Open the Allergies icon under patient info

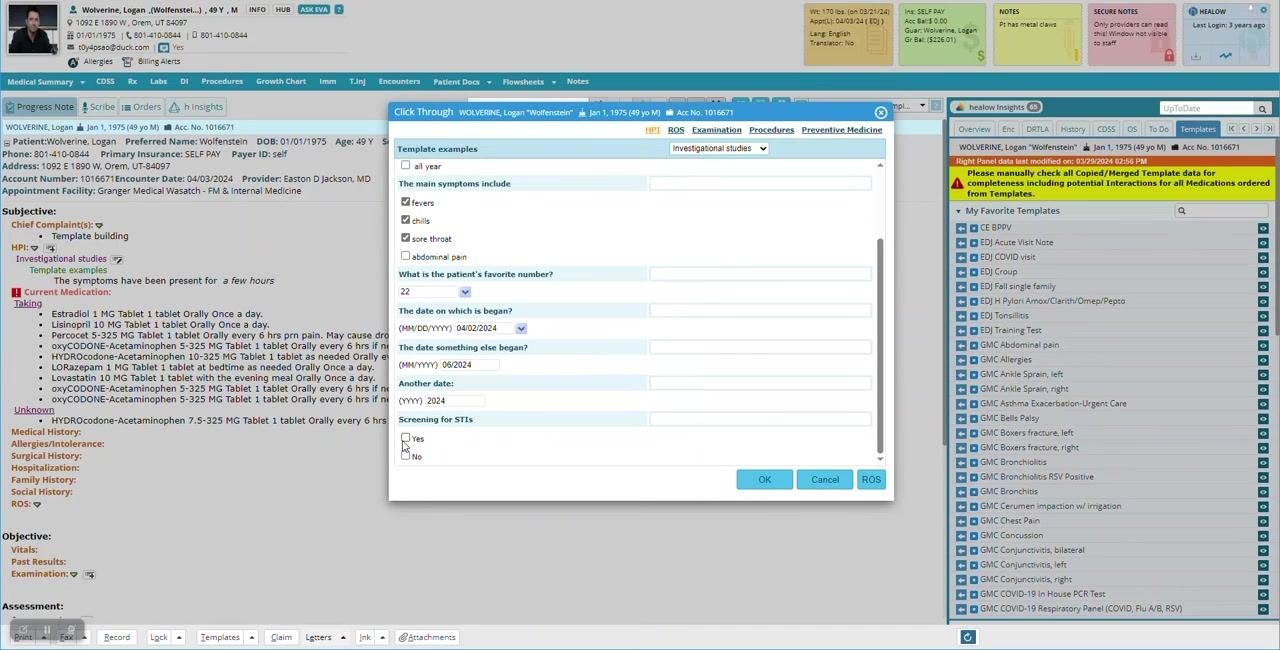point(73,62)
